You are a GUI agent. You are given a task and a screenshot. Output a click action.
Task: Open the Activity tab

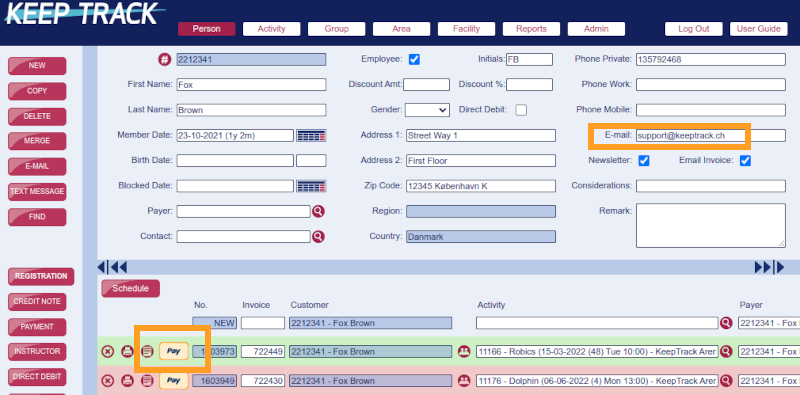tap(271, 29)
